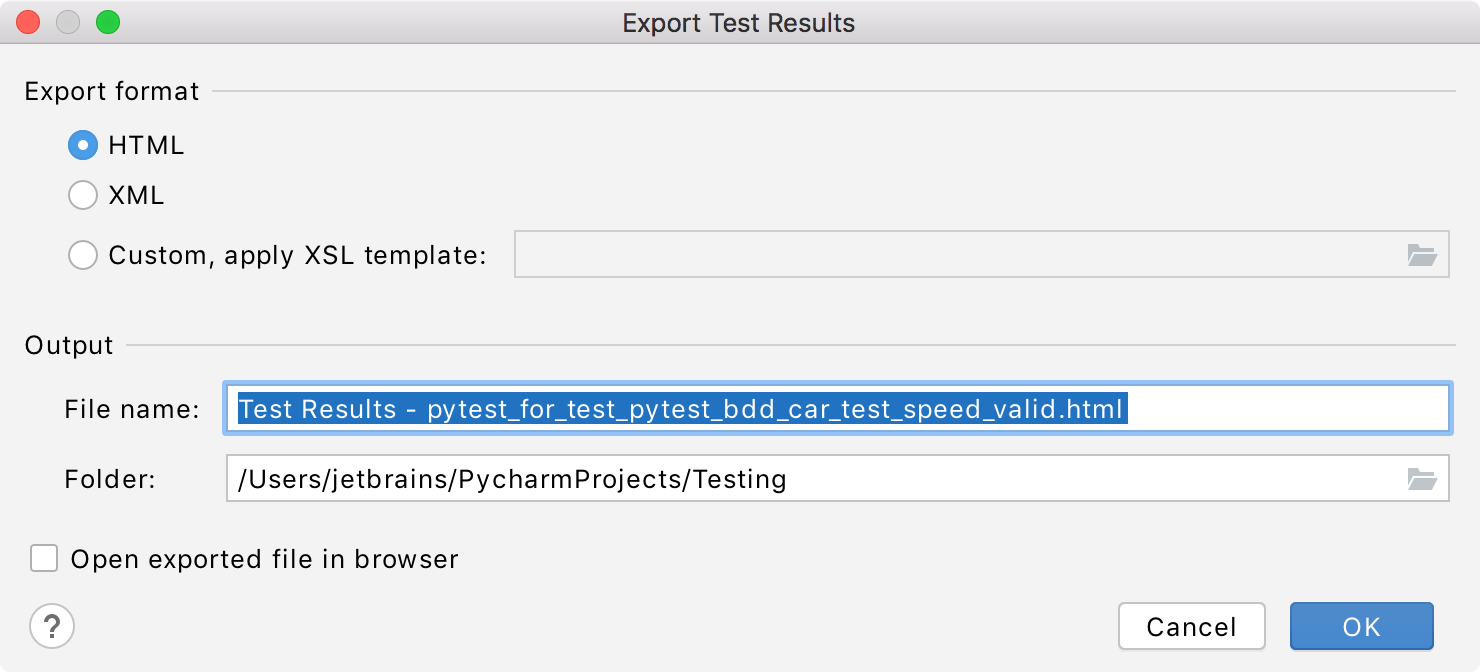Image resolution: width=1480 pixels, height=672 pixels.
Task: Toggle opening the exported file after saving
Action: pyautogui.click(x=44, y=559)
